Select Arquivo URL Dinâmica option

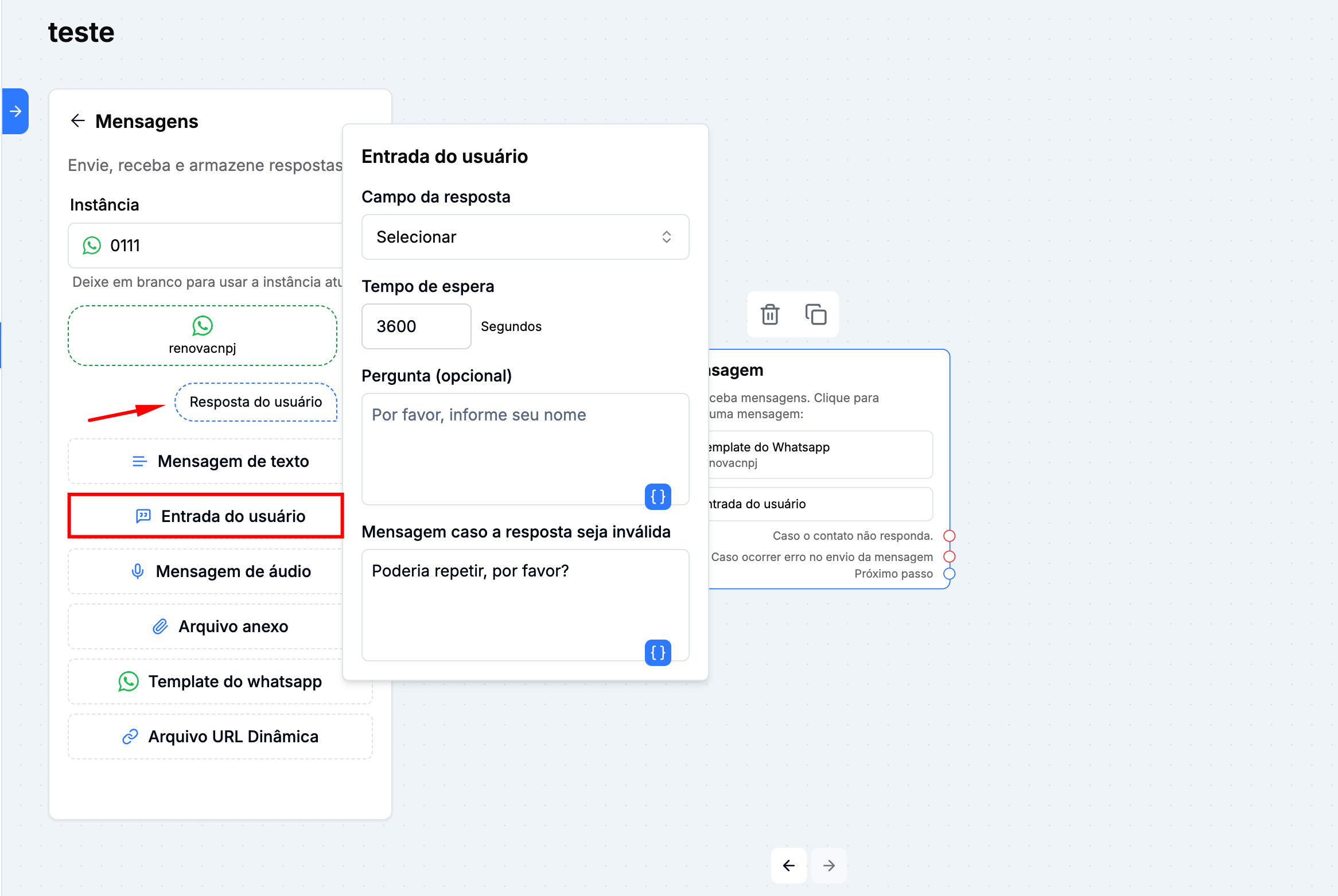point(220,737)
